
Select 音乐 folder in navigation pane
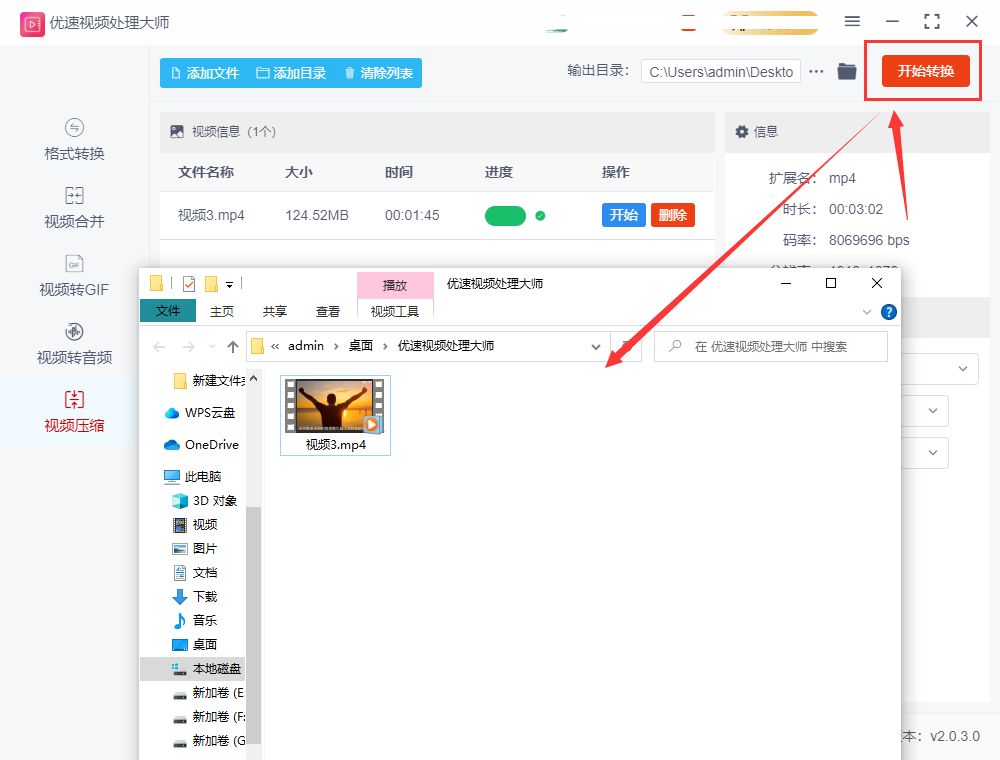(x=195, y=620)
